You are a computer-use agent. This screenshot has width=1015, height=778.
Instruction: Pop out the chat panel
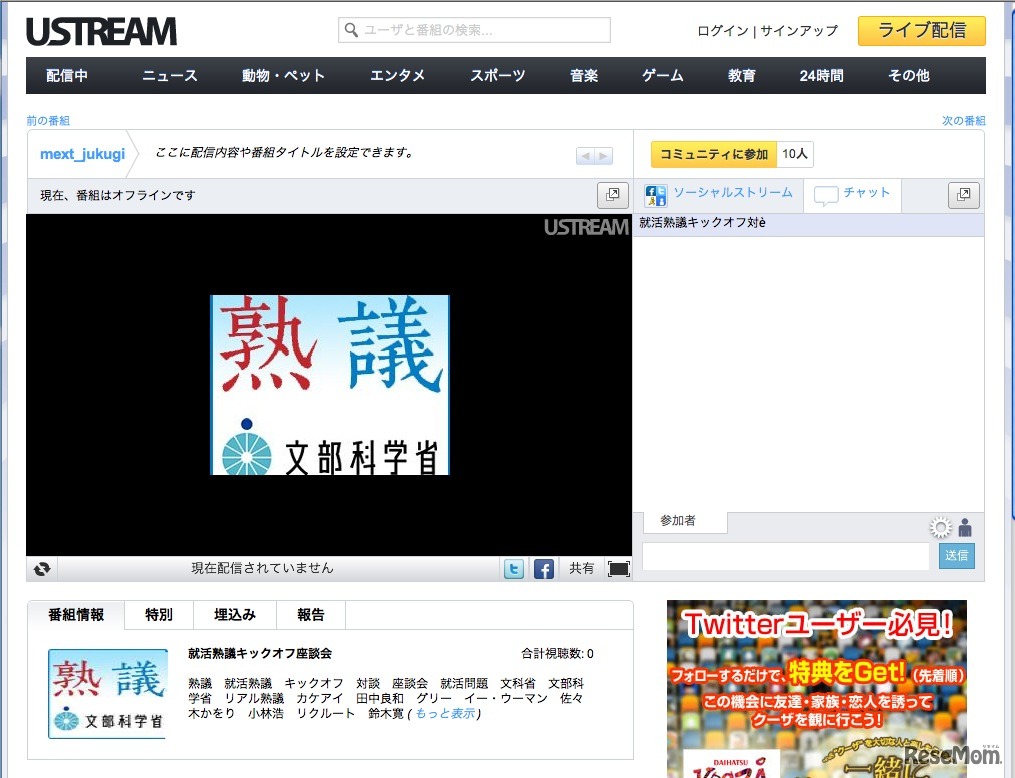pos(963,195)
